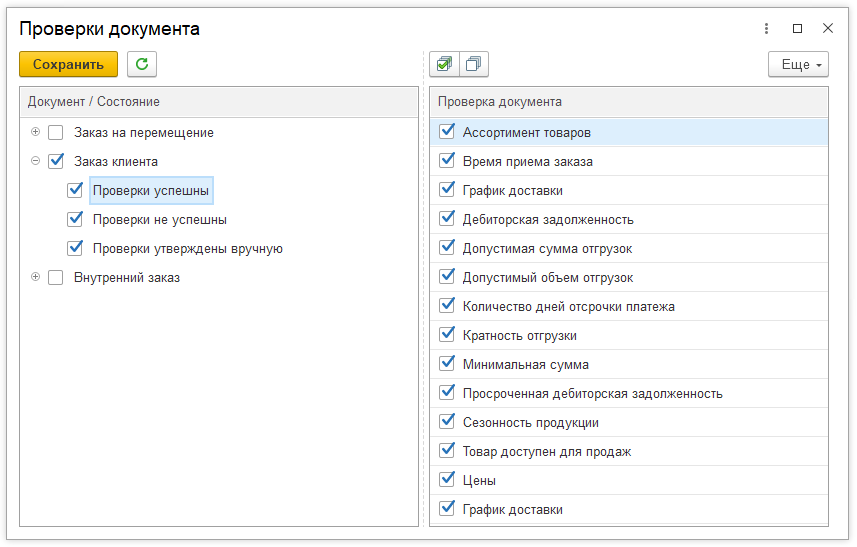Expand the Заказ на перемещение tree node

(x=36, y=132)
